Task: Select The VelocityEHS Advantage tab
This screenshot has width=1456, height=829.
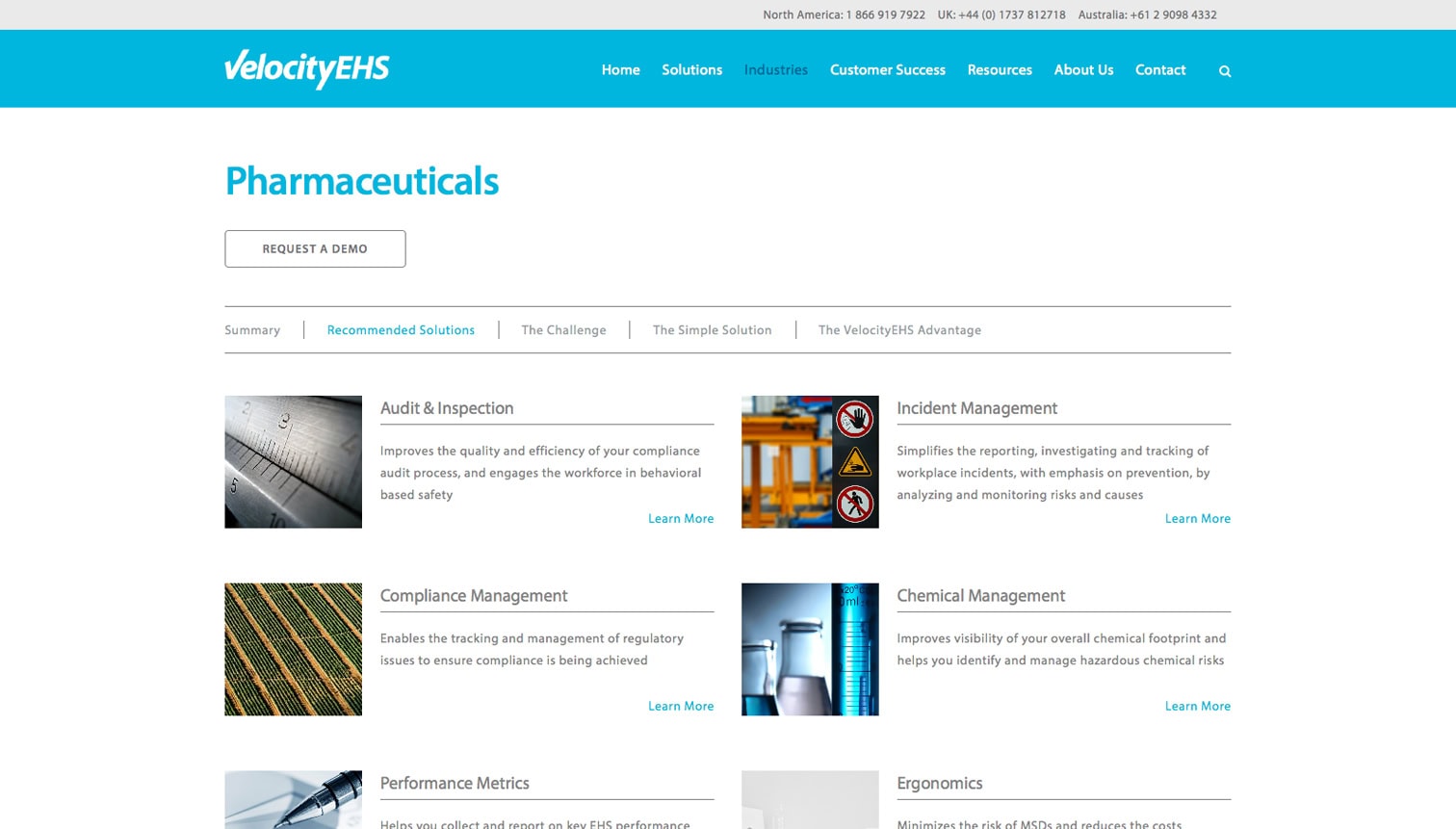Action: tap(899, 330)
